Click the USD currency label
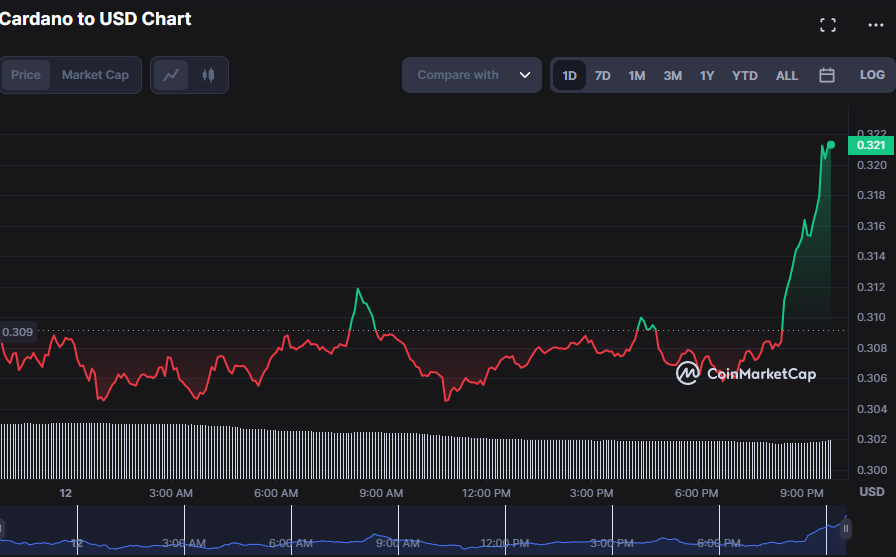This screenshot has height=557, width=896. pos(871,492)
